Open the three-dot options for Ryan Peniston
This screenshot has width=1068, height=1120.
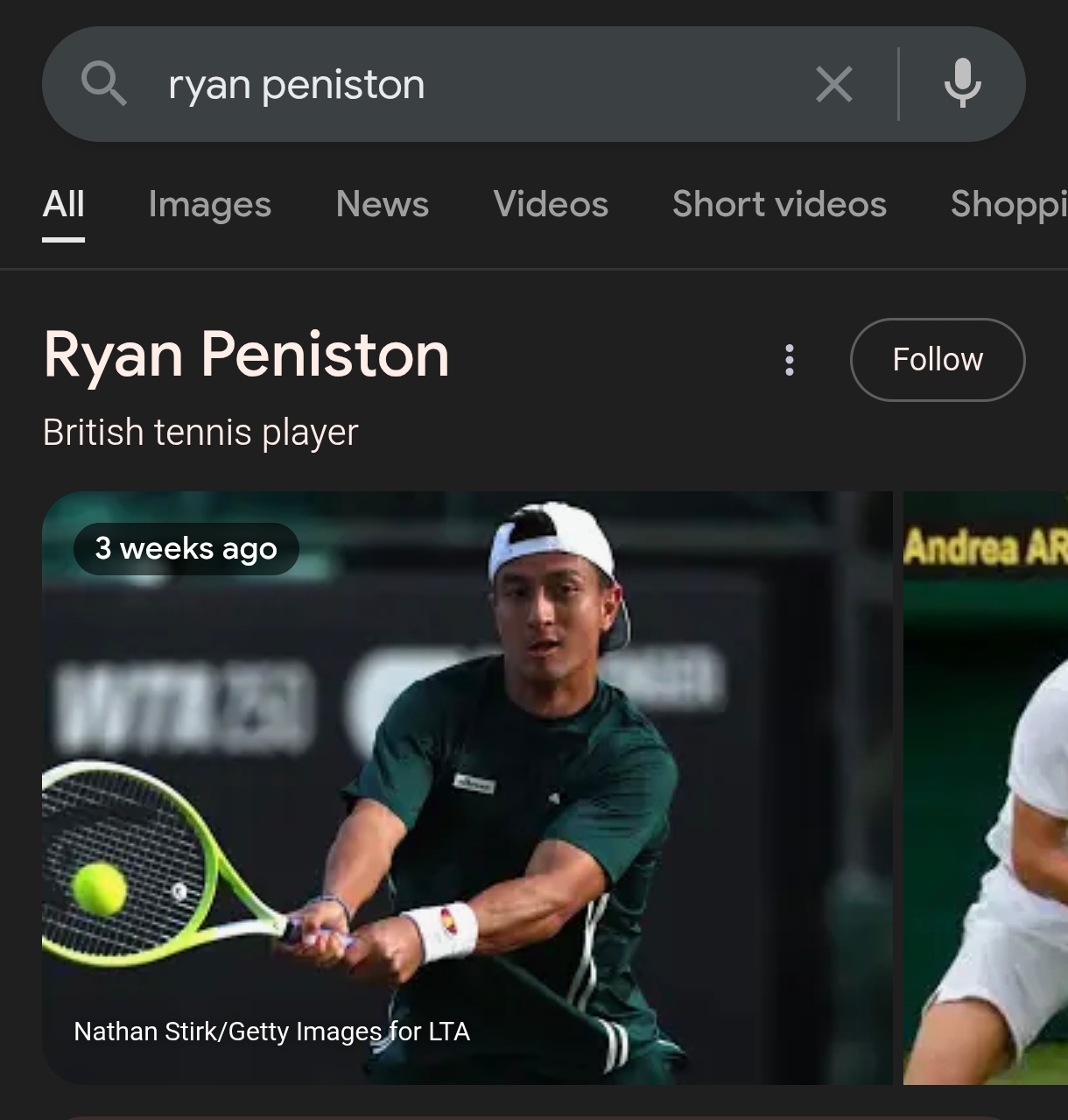point(790,360)
